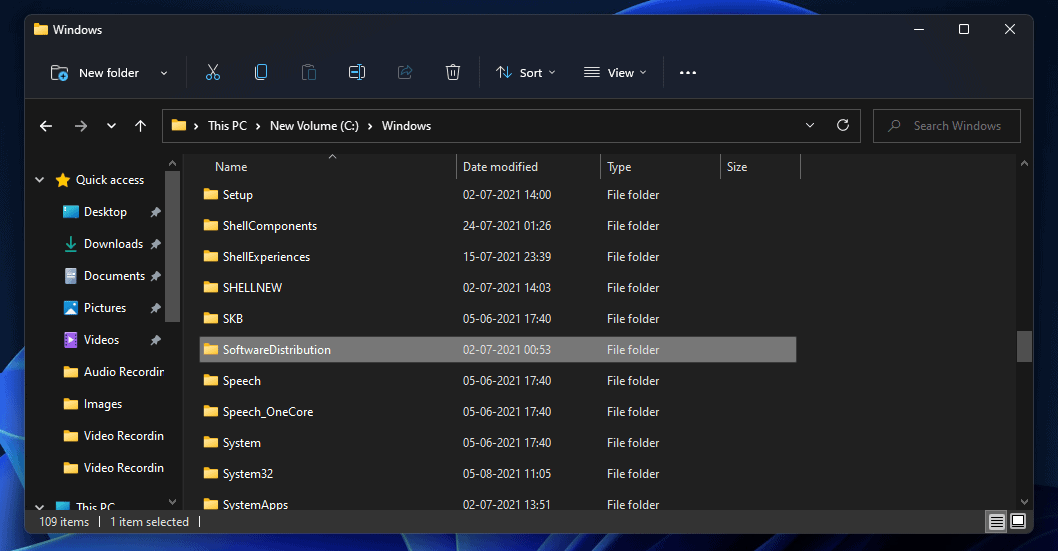Screen dimensions: 1058x551
Task: Click the file list vertical scrollbar thumb
Action: tap(1024, 346)
